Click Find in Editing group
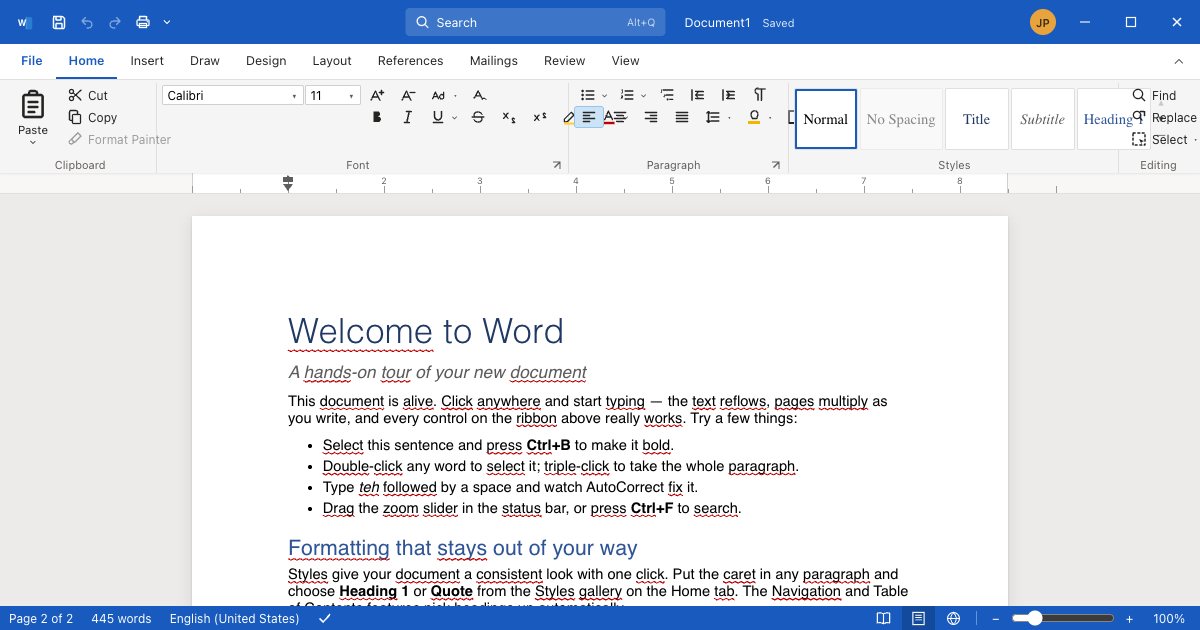The width and height of the screenshot is (1200, 630). pos(1155,95)
